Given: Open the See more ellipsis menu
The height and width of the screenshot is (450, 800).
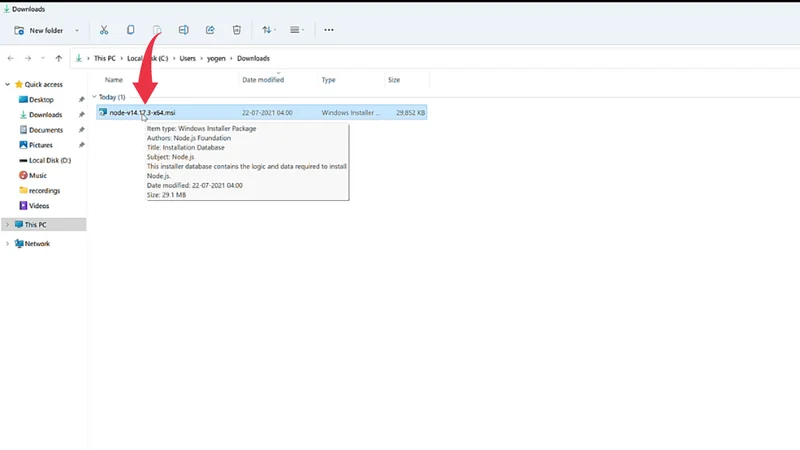Looking at the screenshot, I should (329, 30).
